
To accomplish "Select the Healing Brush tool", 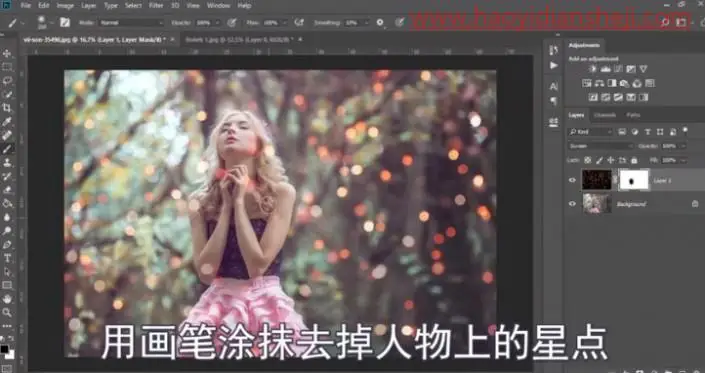I will coord(7,135).
